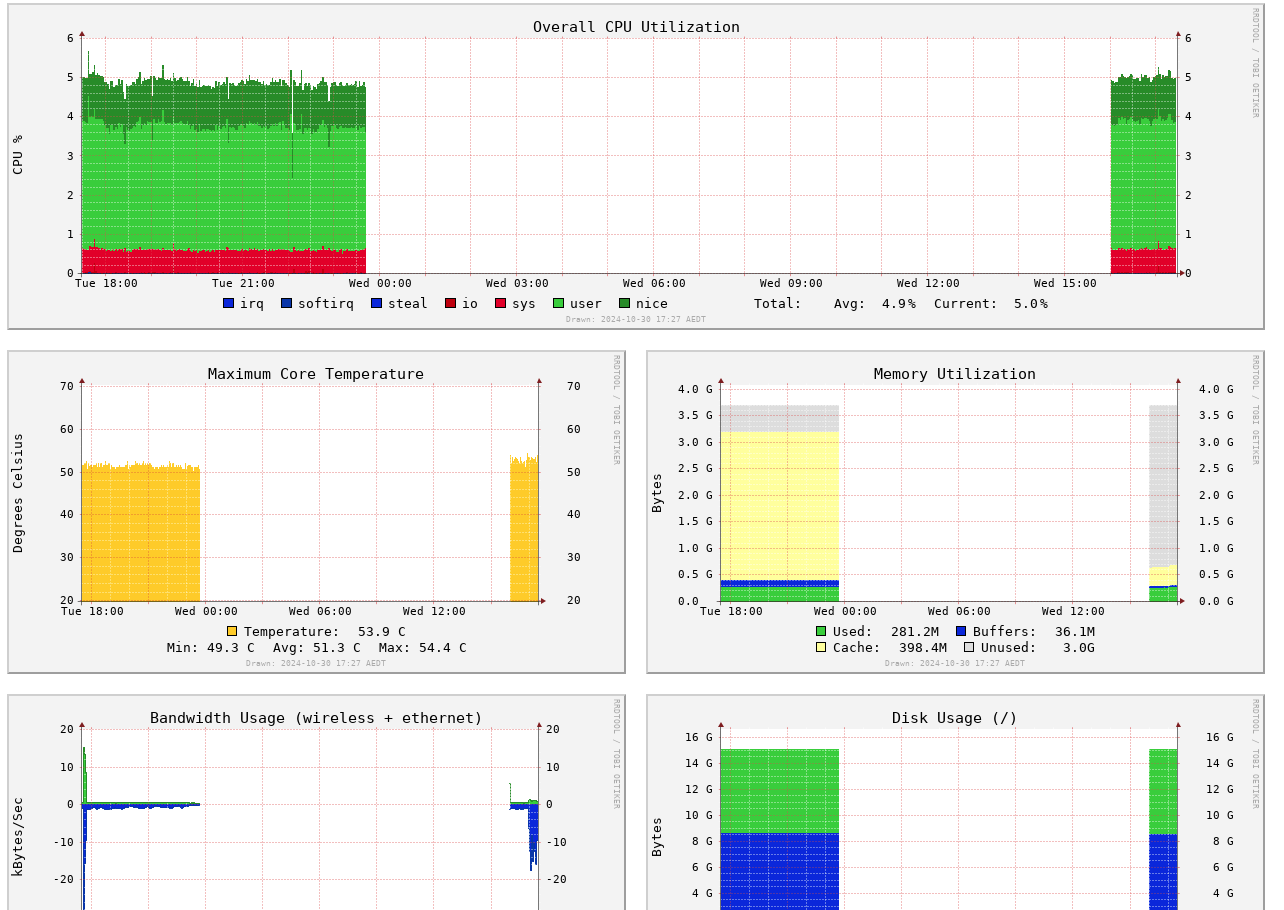
Task: Click the red io legend swatch
Action: [450, 303]
